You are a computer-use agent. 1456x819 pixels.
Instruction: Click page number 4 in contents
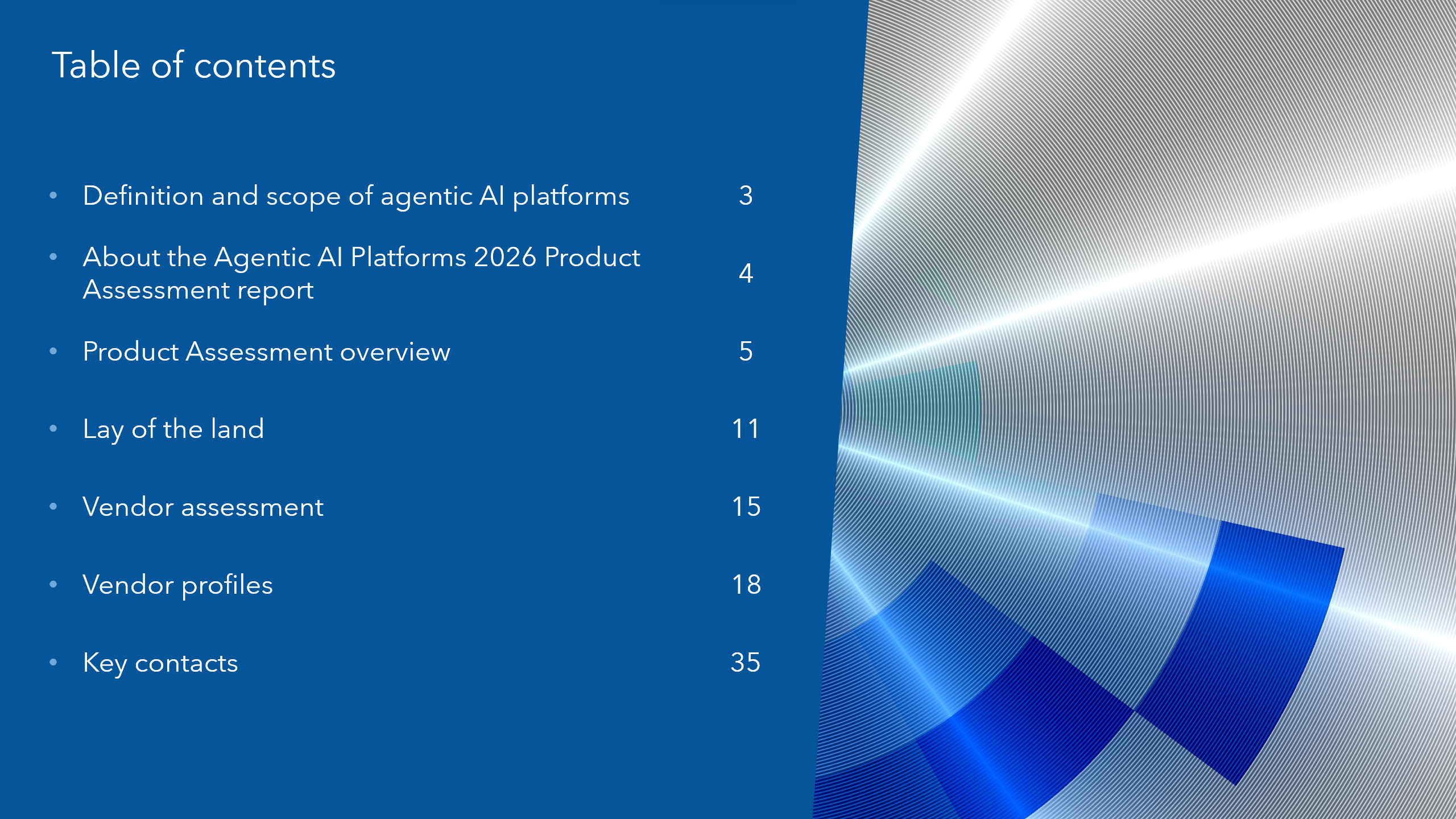tap(746, 274)
